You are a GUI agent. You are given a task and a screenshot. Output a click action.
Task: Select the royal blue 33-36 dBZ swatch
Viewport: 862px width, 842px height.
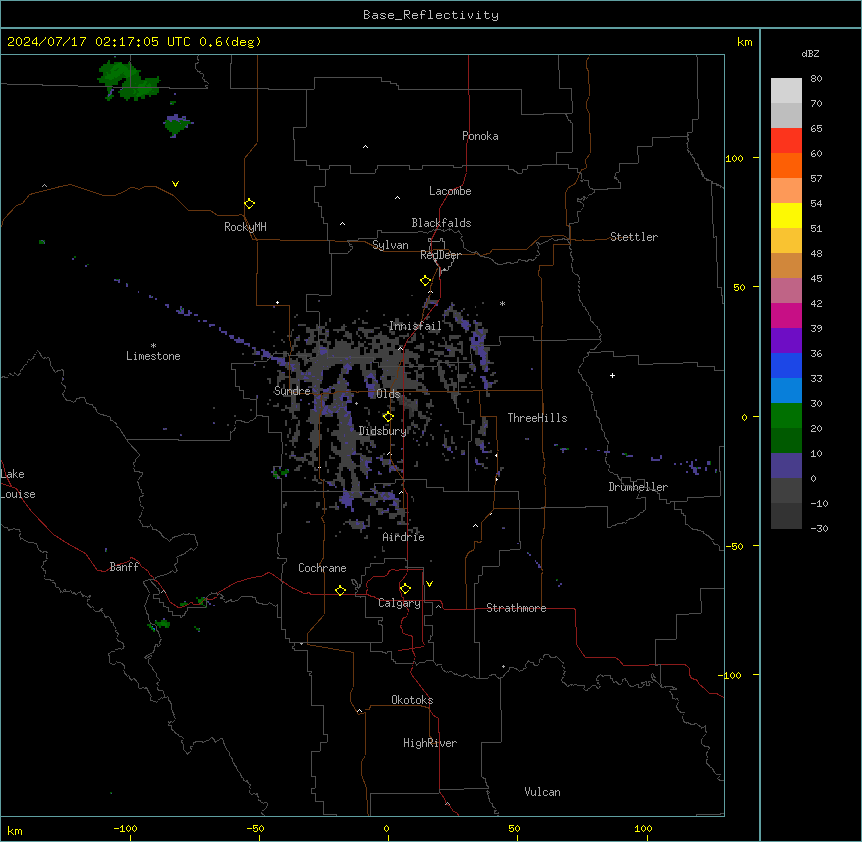(x=786, y=365)
